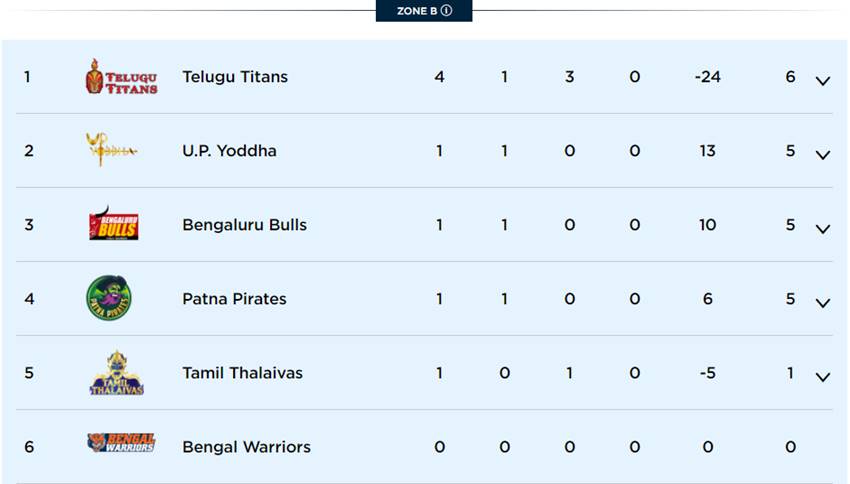The width and height of the screenshot is (850, 484).
Task: Click the Bengaluru Bulls team logo
Action: tap(113, 224)
